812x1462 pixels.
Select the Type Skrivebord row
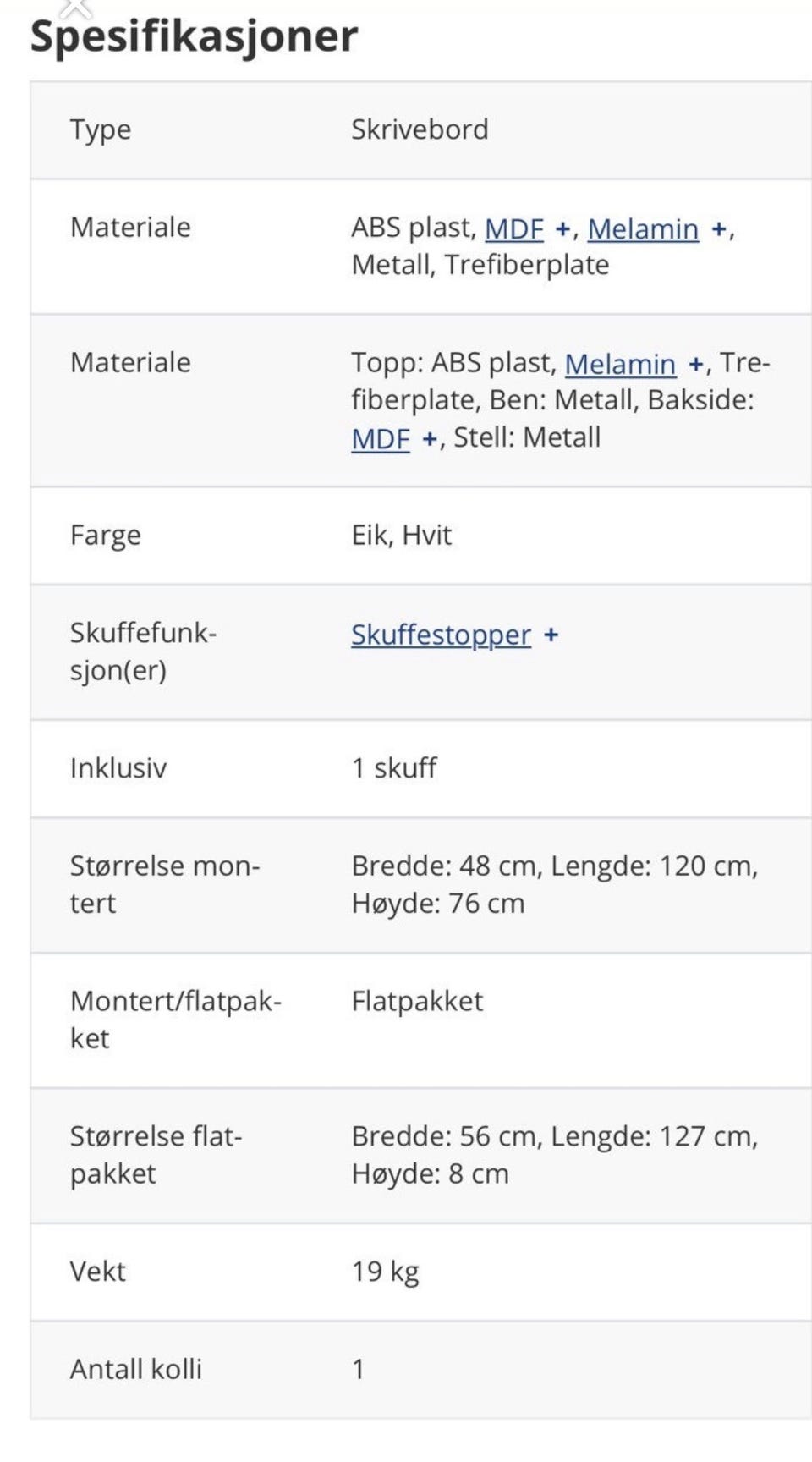tap(406, 129)
